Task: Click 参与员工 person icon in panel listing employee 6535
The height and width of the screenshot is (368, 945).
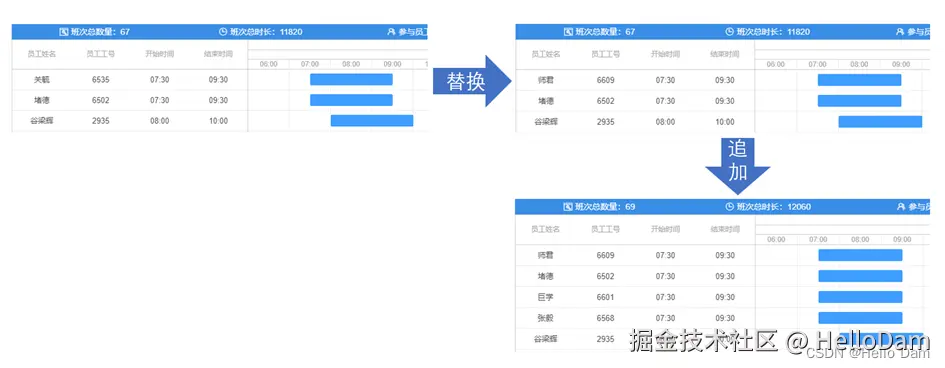Action: (x=391, y=32)
